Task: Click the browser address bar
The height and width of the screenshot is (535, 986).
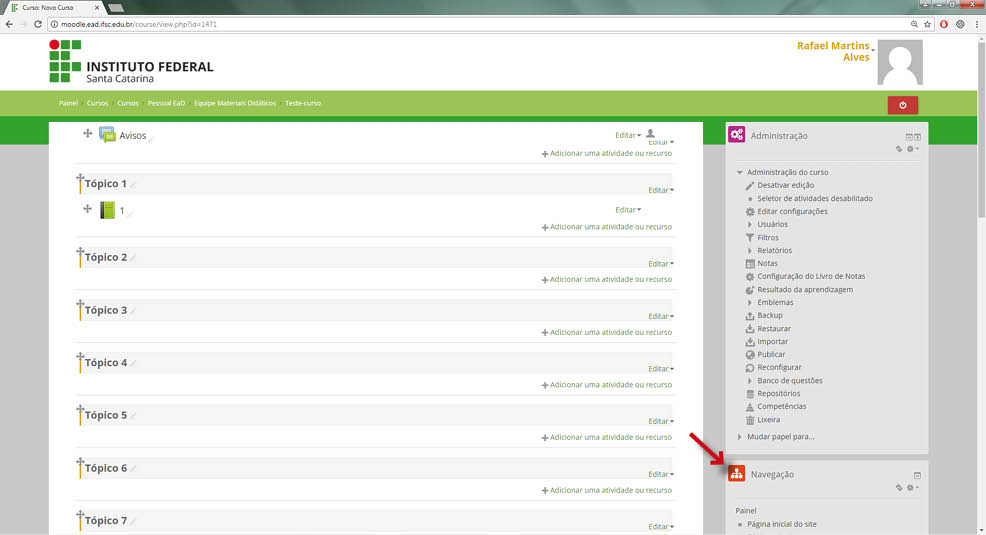Action: tap(480, 24)
